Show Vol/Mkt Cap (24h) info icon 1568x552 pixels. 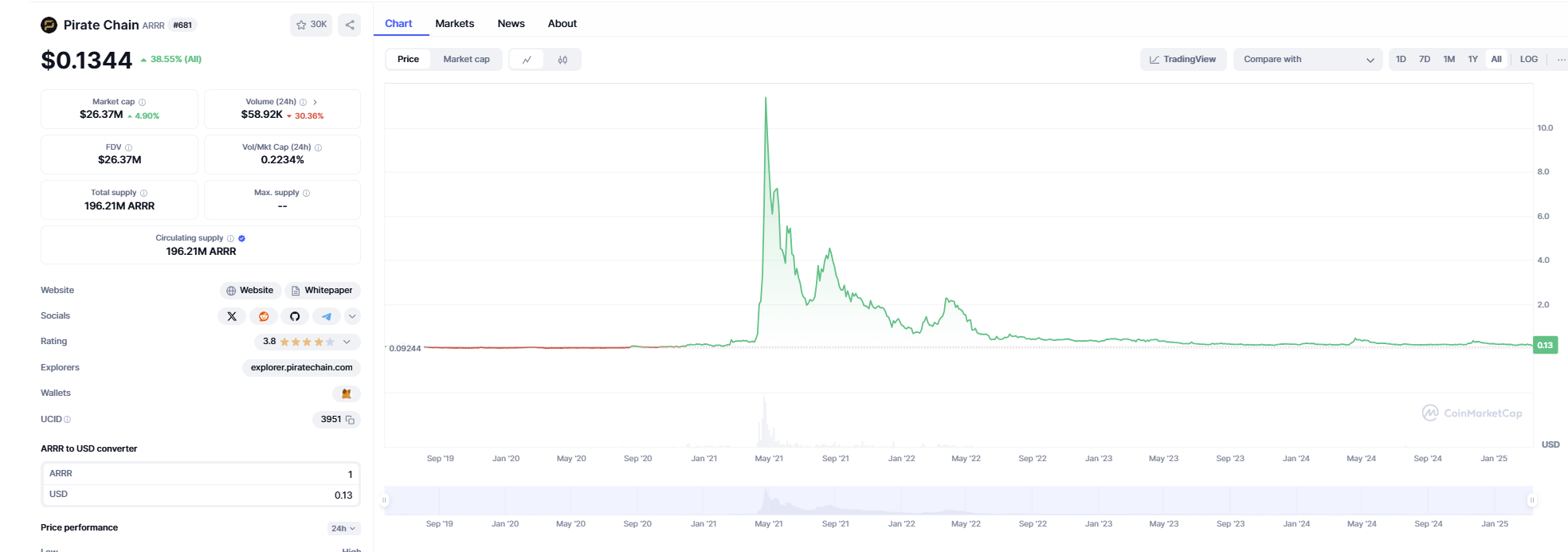coord(318,147)
